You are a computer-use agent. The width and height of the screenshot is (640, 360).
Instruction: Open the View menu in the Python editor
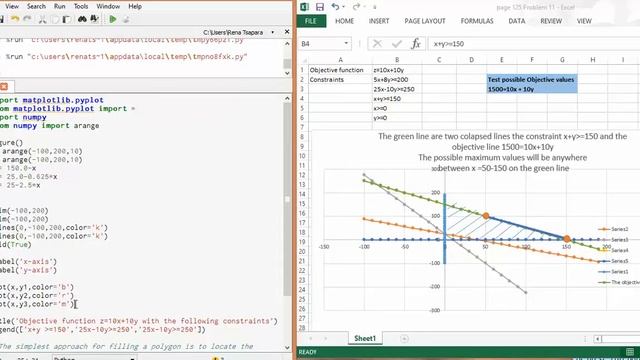12,7
